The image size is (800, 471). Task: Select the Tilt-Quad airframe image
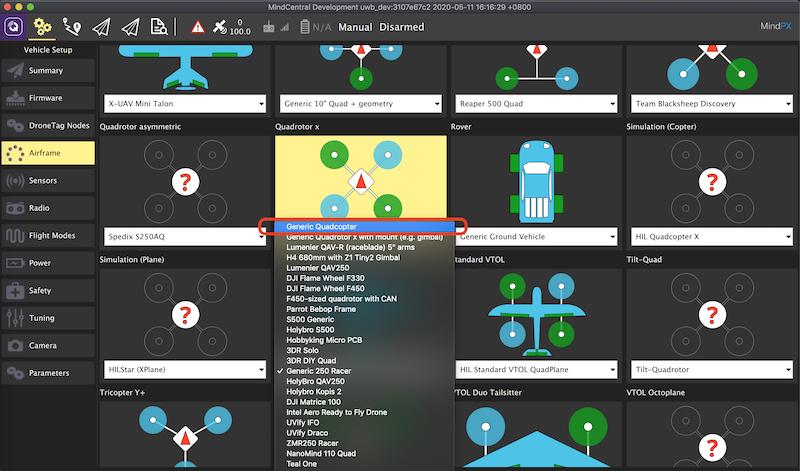pos(712,314)
